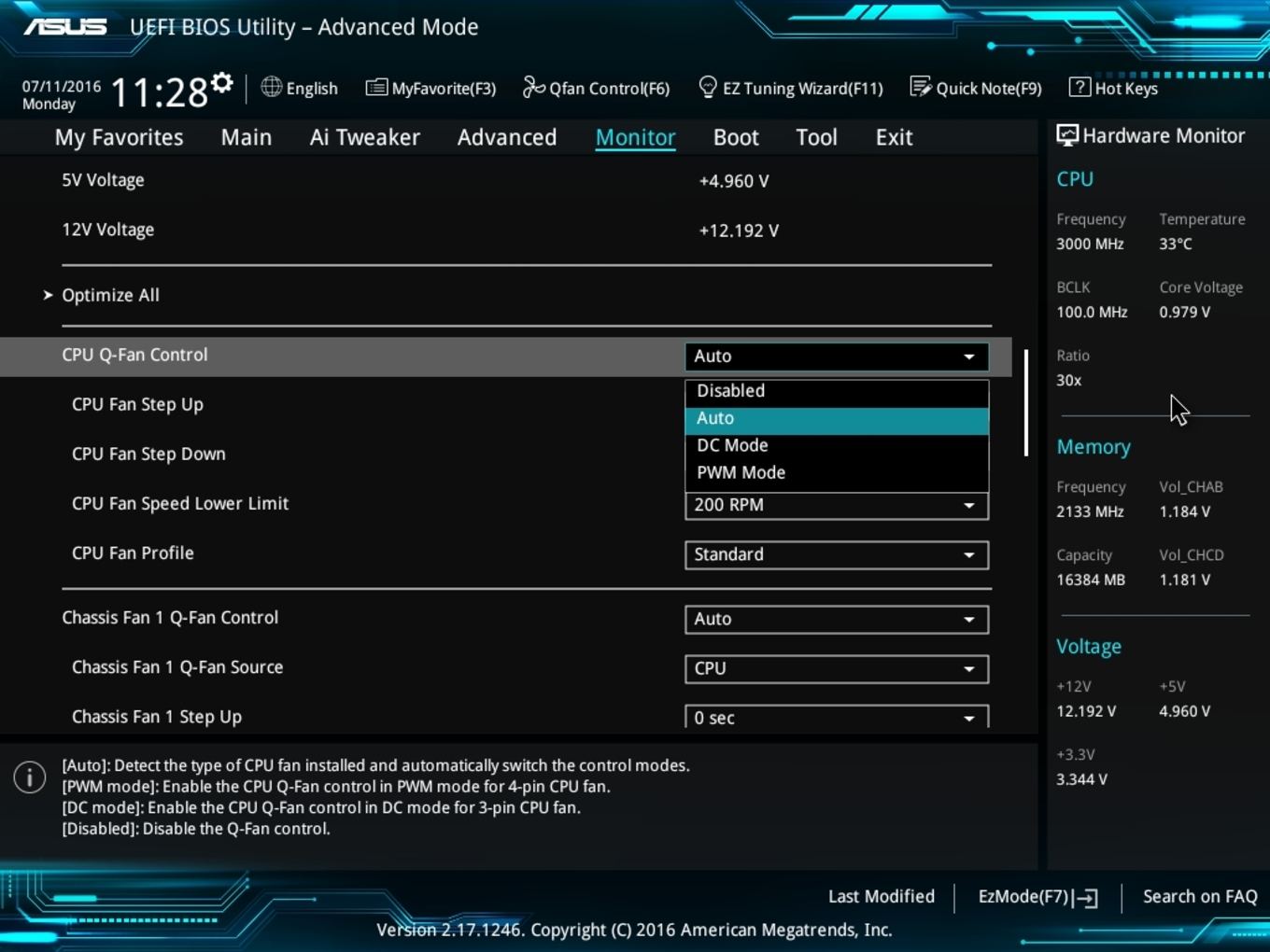Click the +4.960 V value
The width and height of the screenshot is (1270, 952).
pyautogui.click(x=734, y=181)
